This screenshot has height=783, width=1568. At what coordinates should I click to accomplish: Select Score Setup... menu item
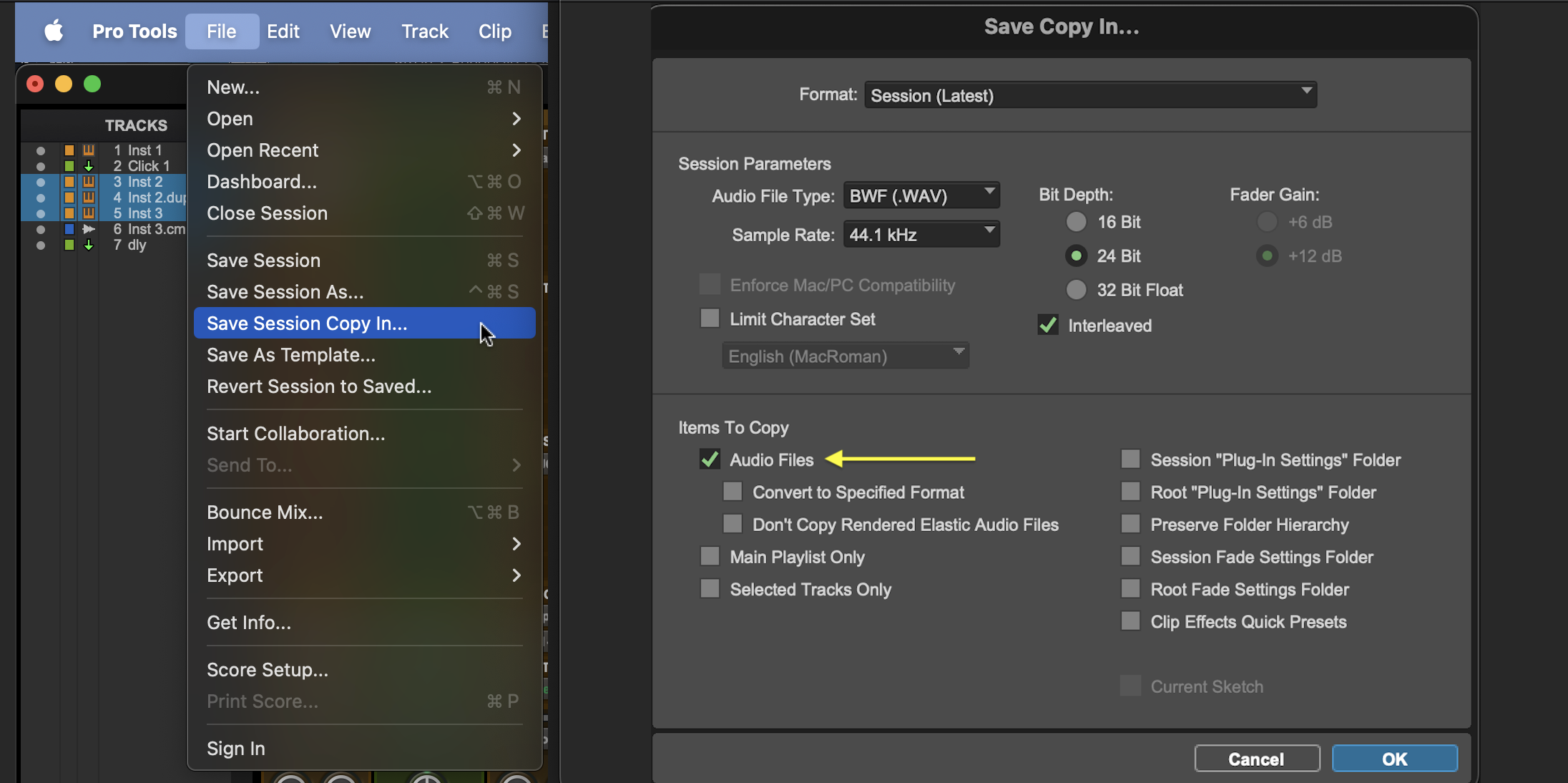click(365, 670)
